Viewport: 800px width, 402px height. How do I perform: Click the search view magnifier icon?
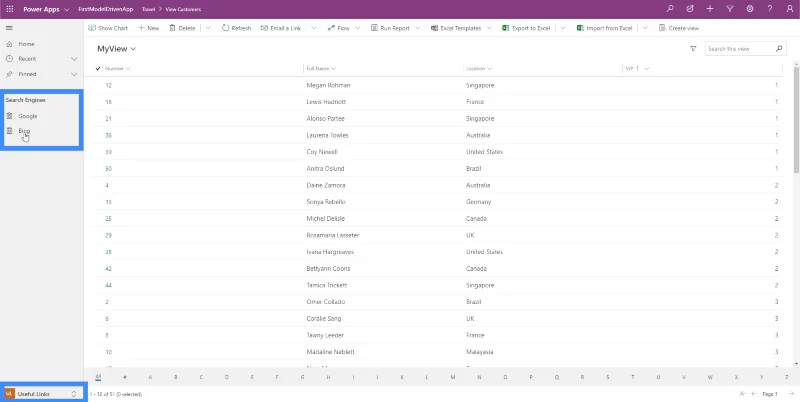coord(779,48)
